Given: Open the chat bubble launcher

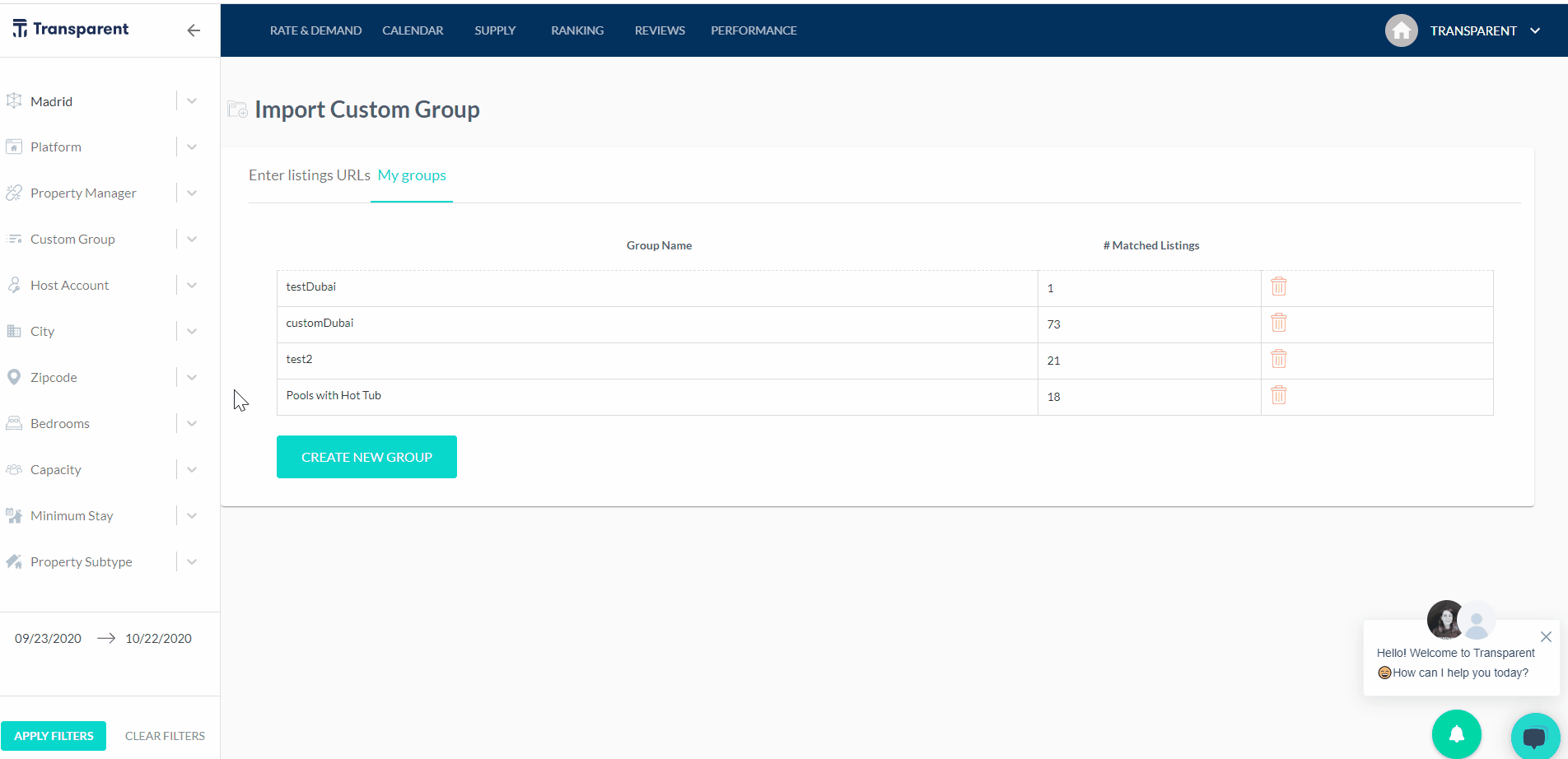Looking at the screenshot, I should click(1534, 735).
